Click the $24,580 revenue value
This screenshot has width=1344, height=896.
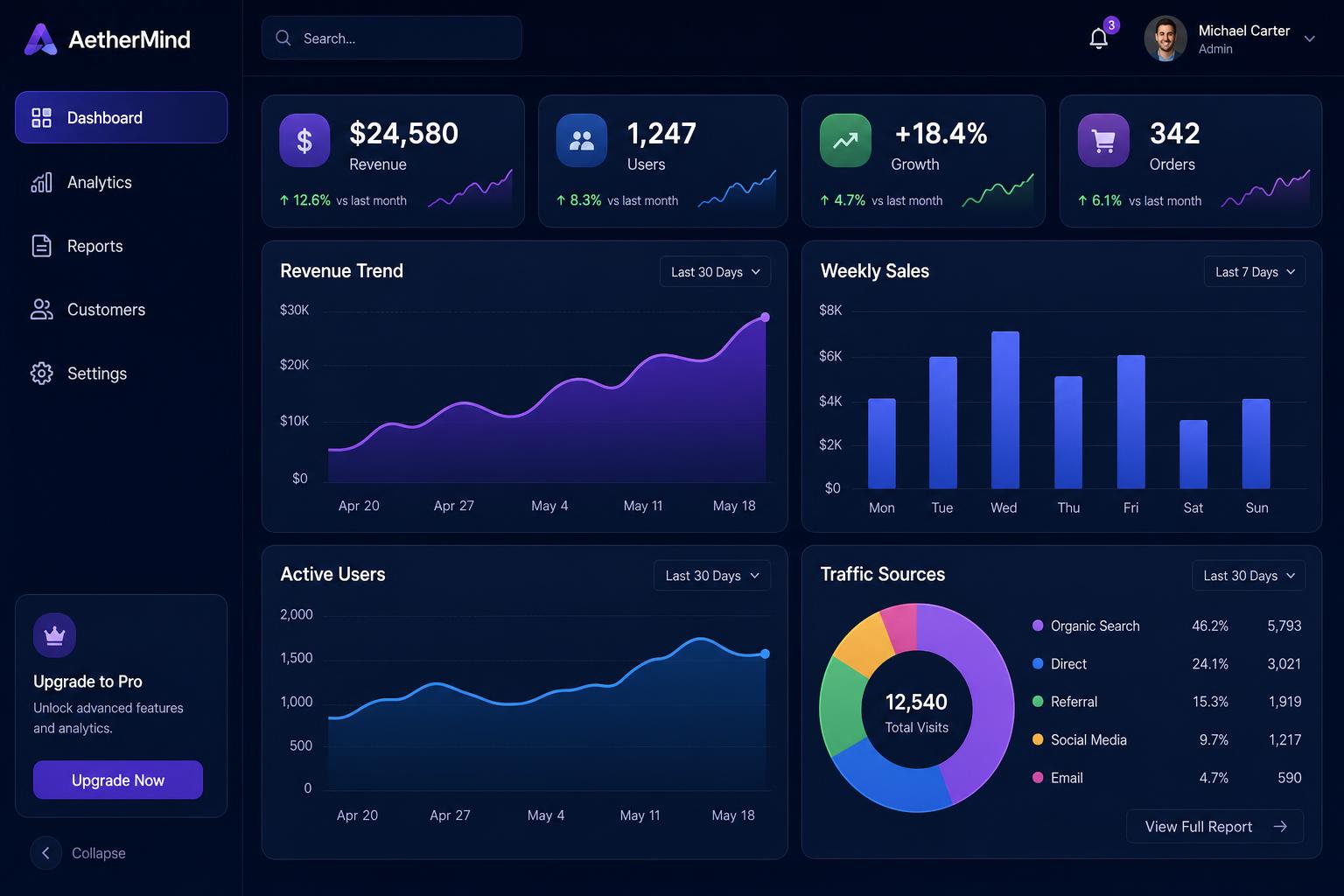(403, 133)
